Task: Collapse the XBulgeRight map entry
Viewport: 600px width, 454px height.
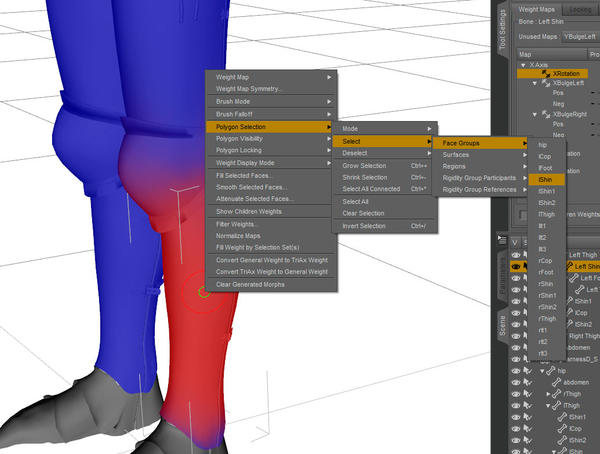Action: tap(535, 114)
